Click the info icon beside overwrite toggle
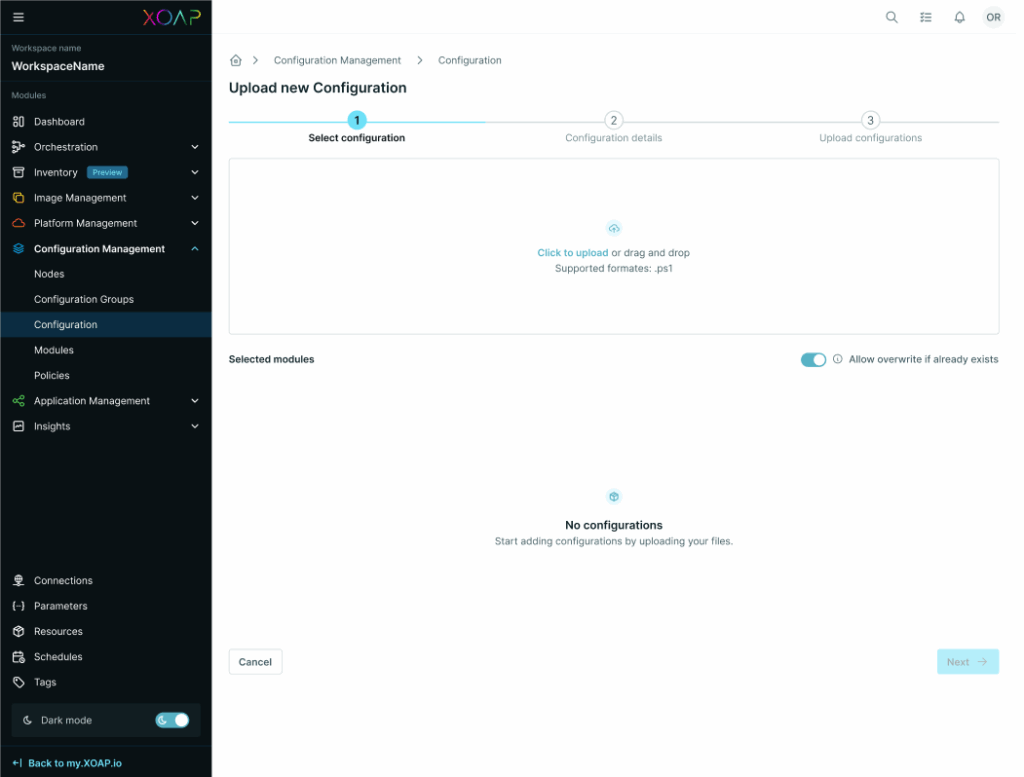This screenshot has height=777, width=1024. coord(836,359)
